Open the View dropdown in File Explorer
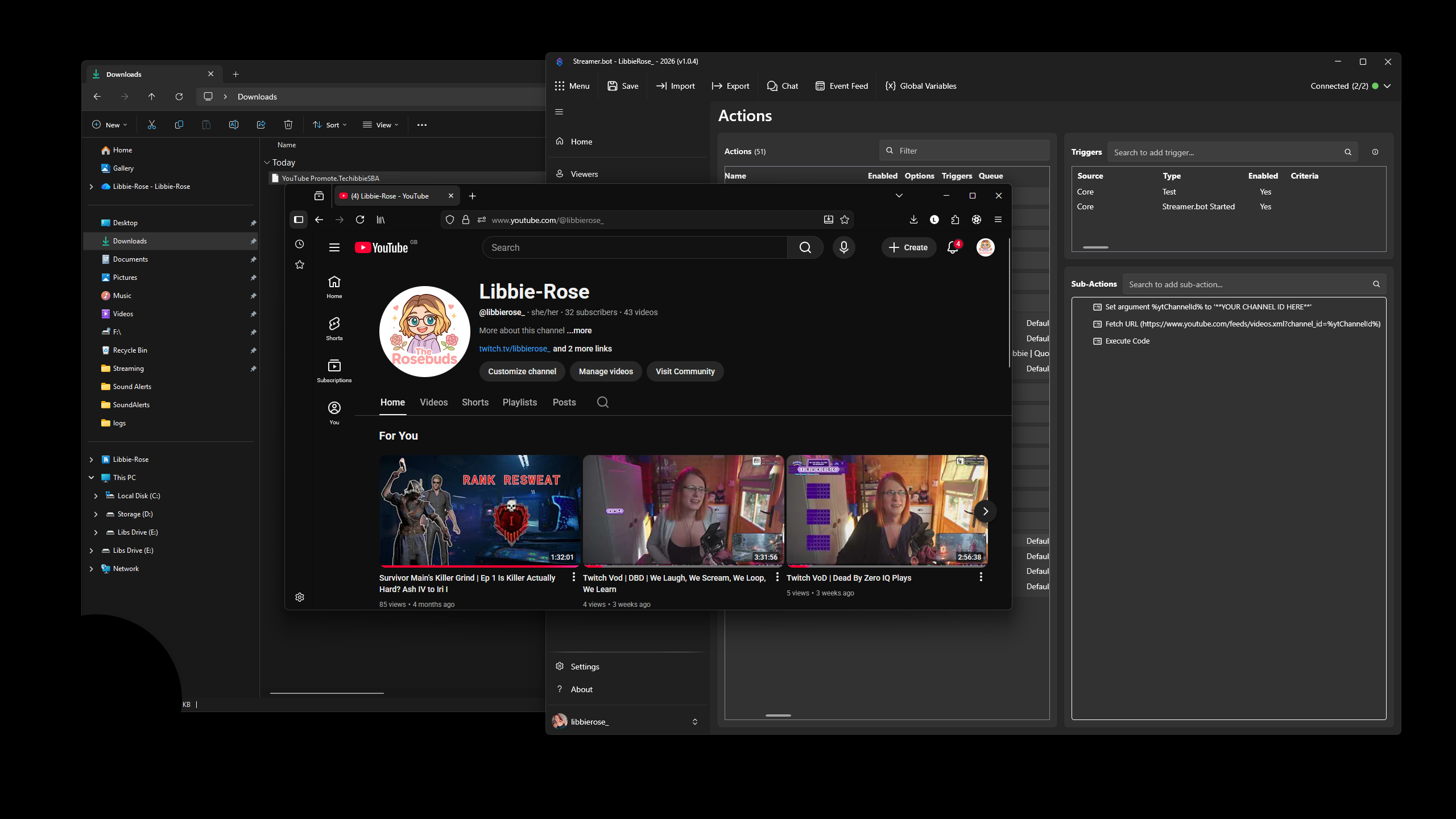 (381, 125)
